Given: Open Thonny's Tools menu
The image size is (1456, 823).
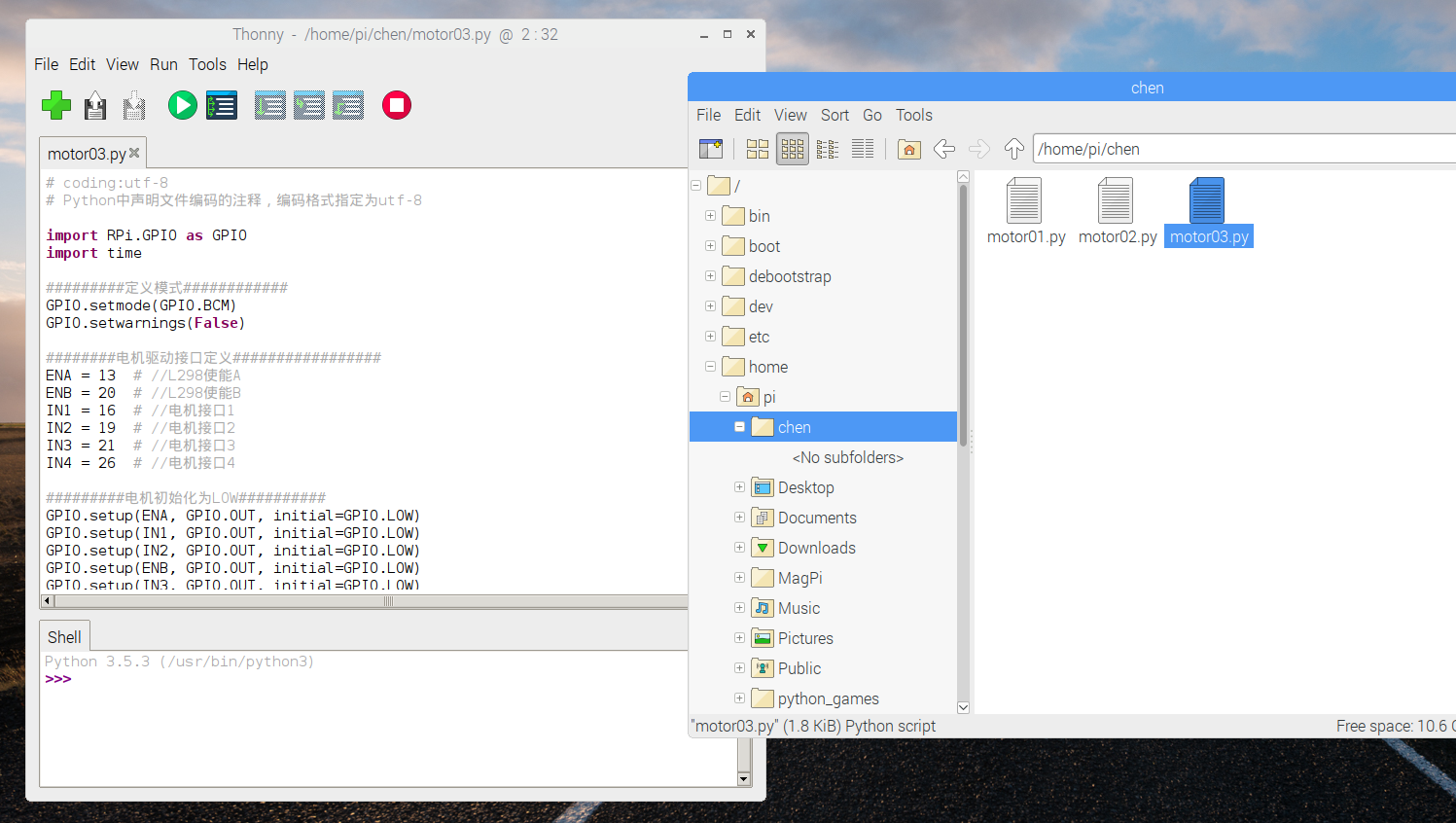Looking at the screenshot, I should tap(207, 64).
